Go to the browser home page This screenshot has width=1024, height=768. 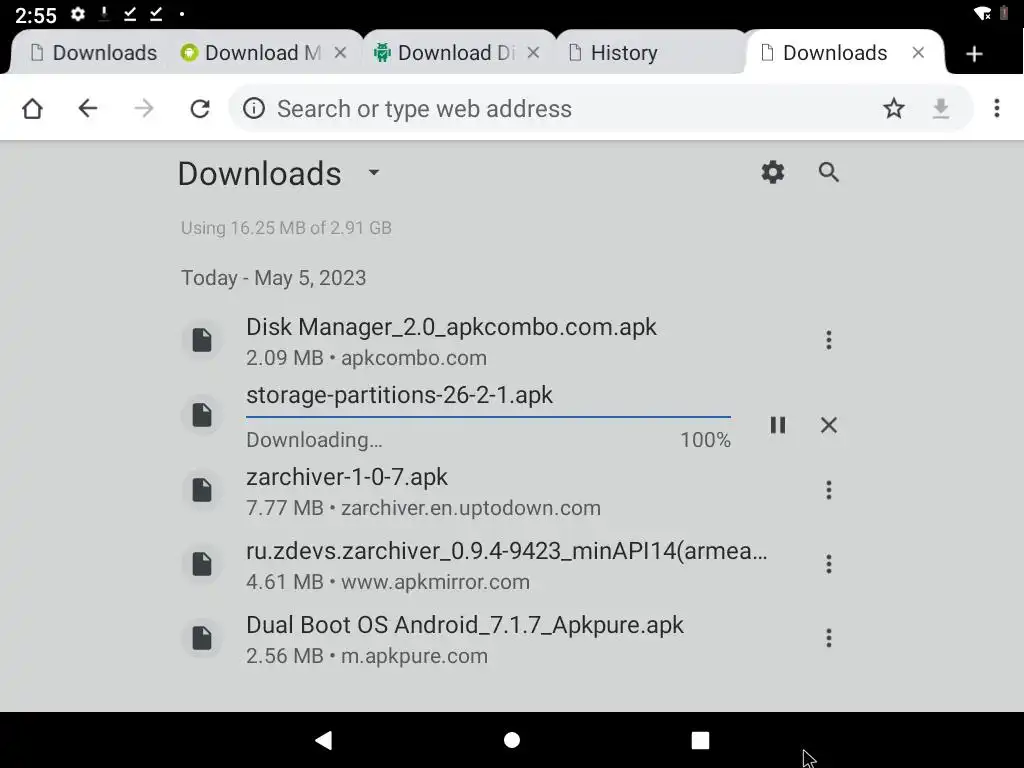(32, 108)
